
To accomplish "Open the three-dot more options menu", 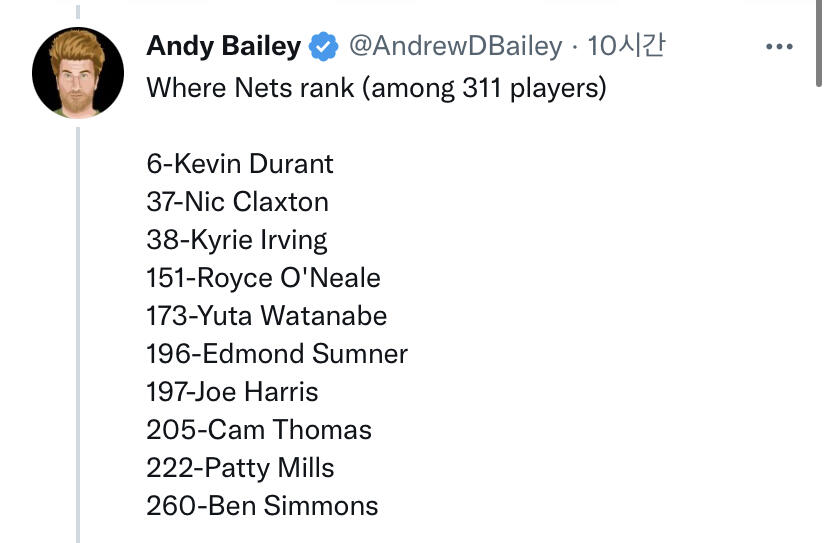I will [778, 46].
